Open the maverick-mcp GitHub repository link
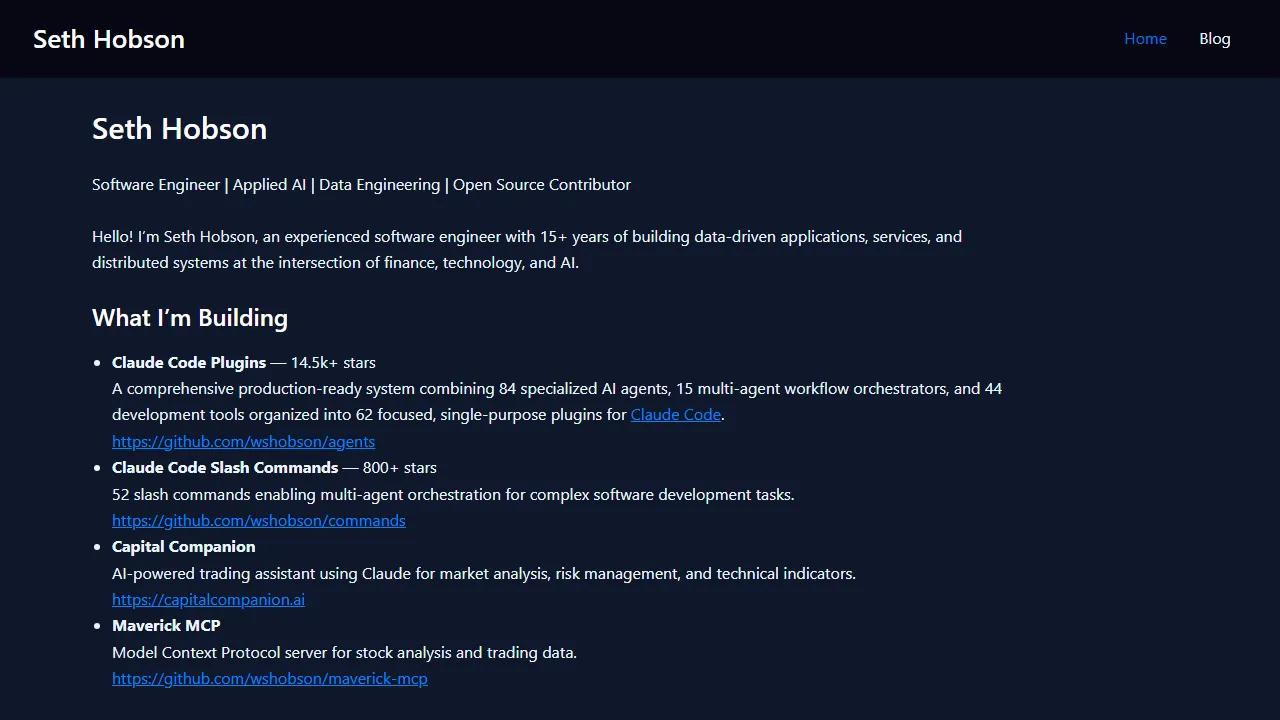 pos(269,678)
